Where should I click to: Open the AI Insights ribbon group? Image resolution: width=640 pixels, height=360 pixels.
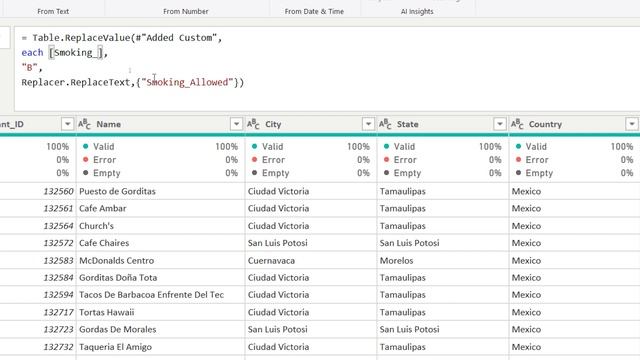point(417,11)
